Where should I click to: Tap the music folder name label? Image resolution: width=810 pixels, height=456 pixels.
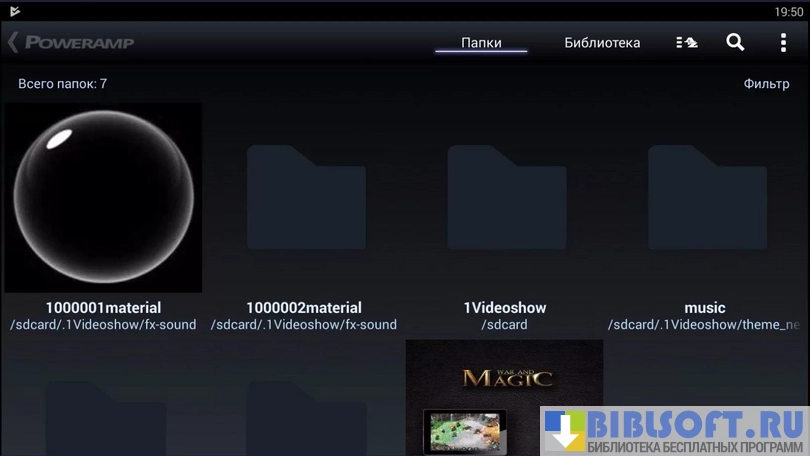(705, 308)
